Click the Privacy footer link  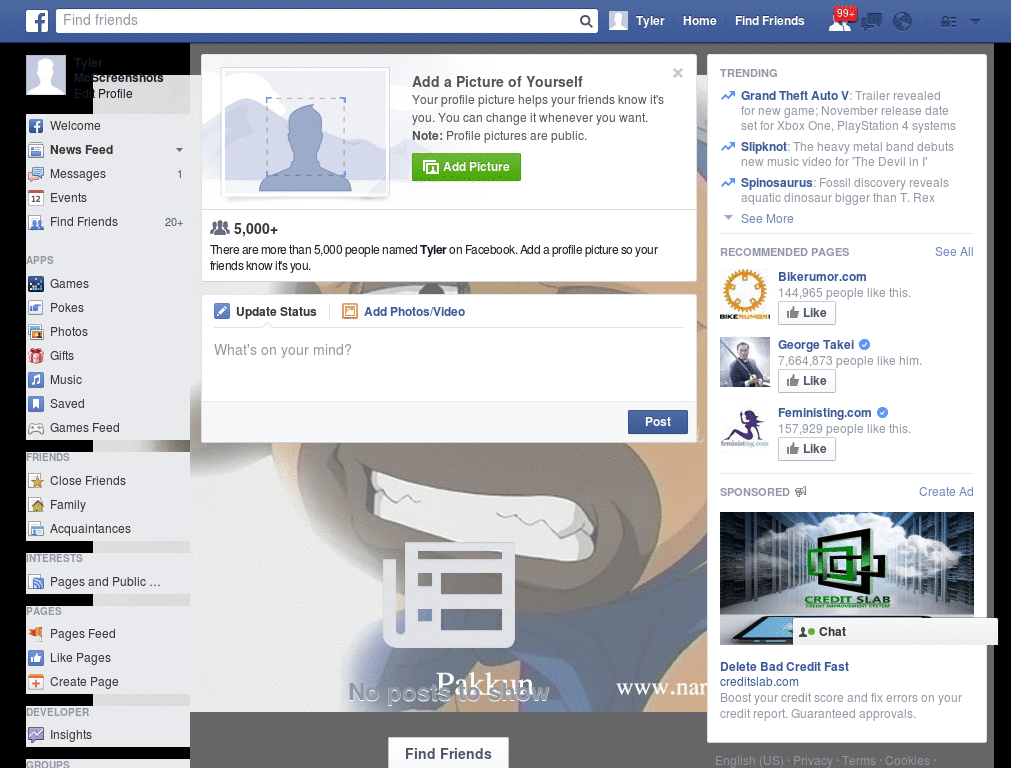tap(812, 761)
